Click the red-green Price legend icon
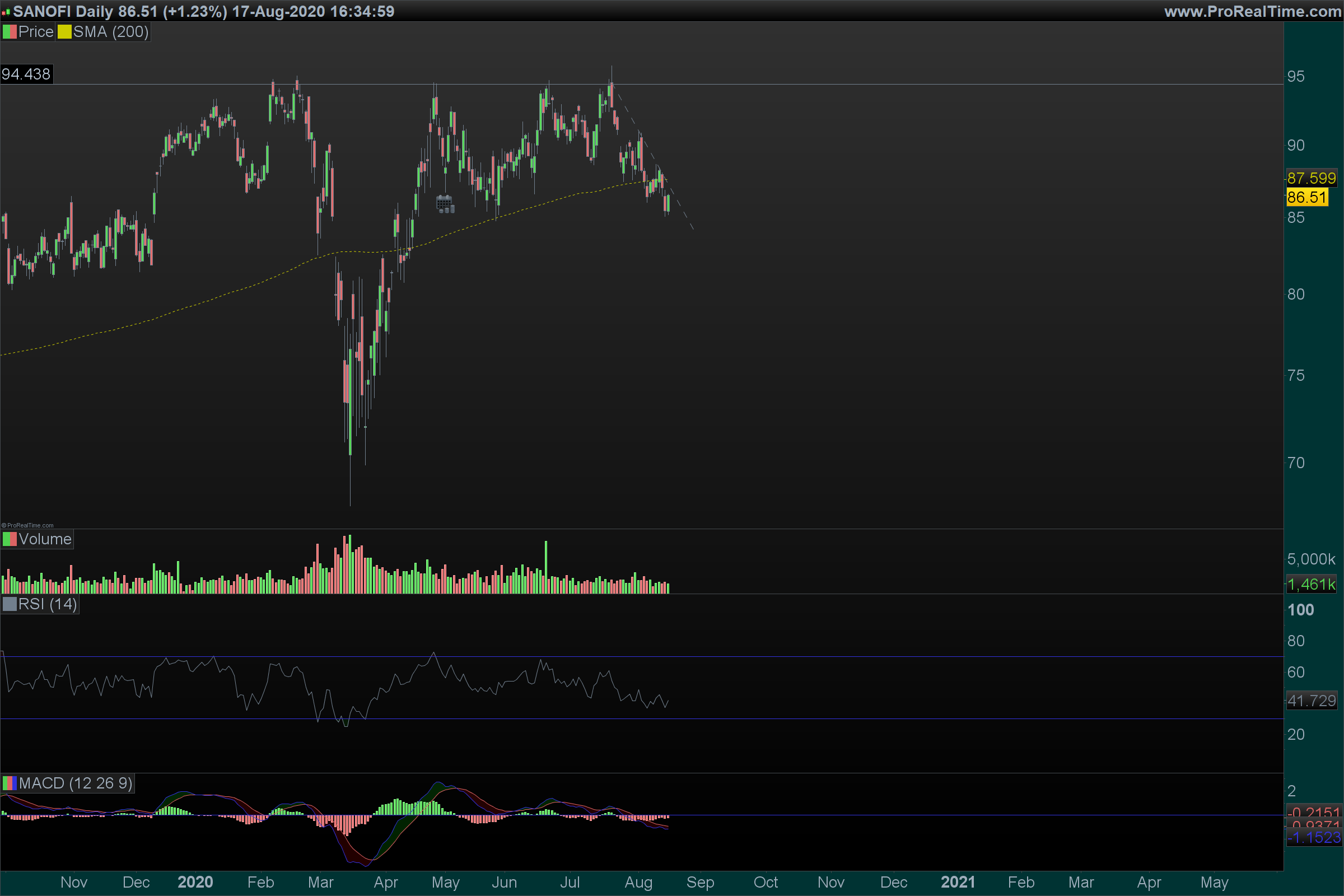The image size is (1344, 896). 9,32
